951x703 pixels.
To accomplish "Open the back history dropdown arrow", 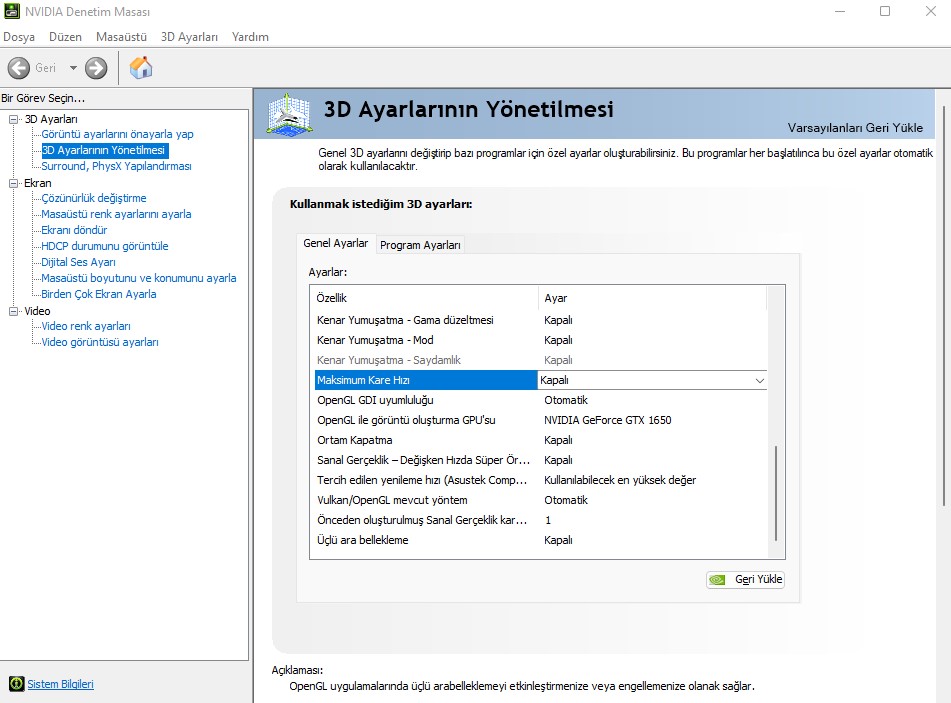I will 73,68.
